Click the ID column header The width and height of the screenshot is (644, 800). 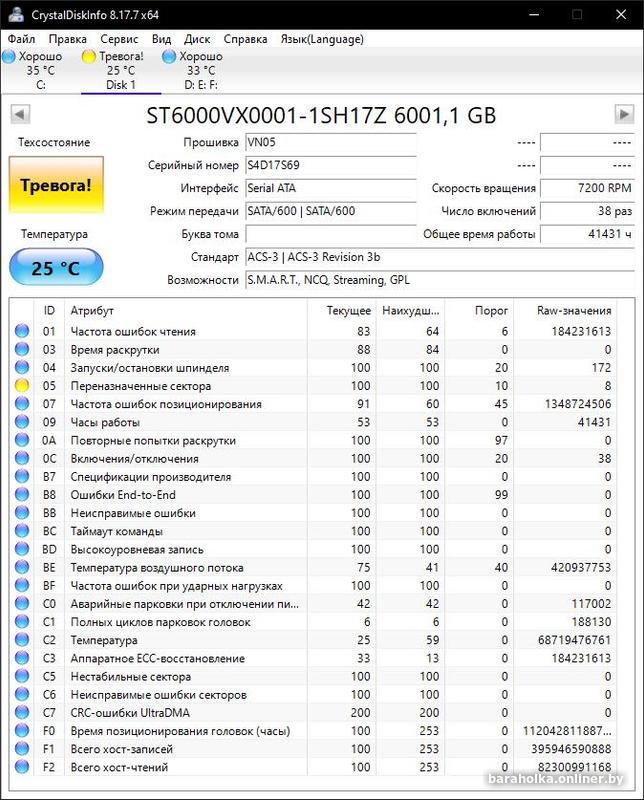tap(49, 311)
